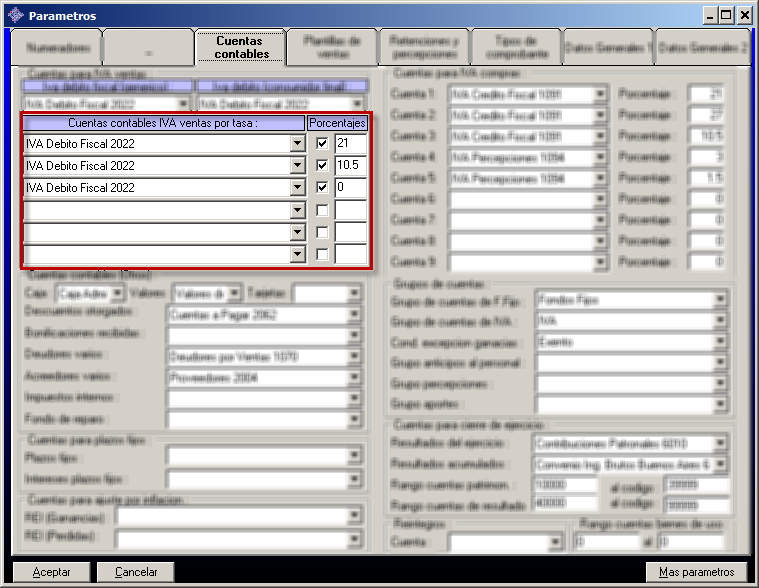This screenshot has height=588, width=759.
Task: Uncheck the checkbox beside the 21 percentage
Action: click(x=321, y=144)
